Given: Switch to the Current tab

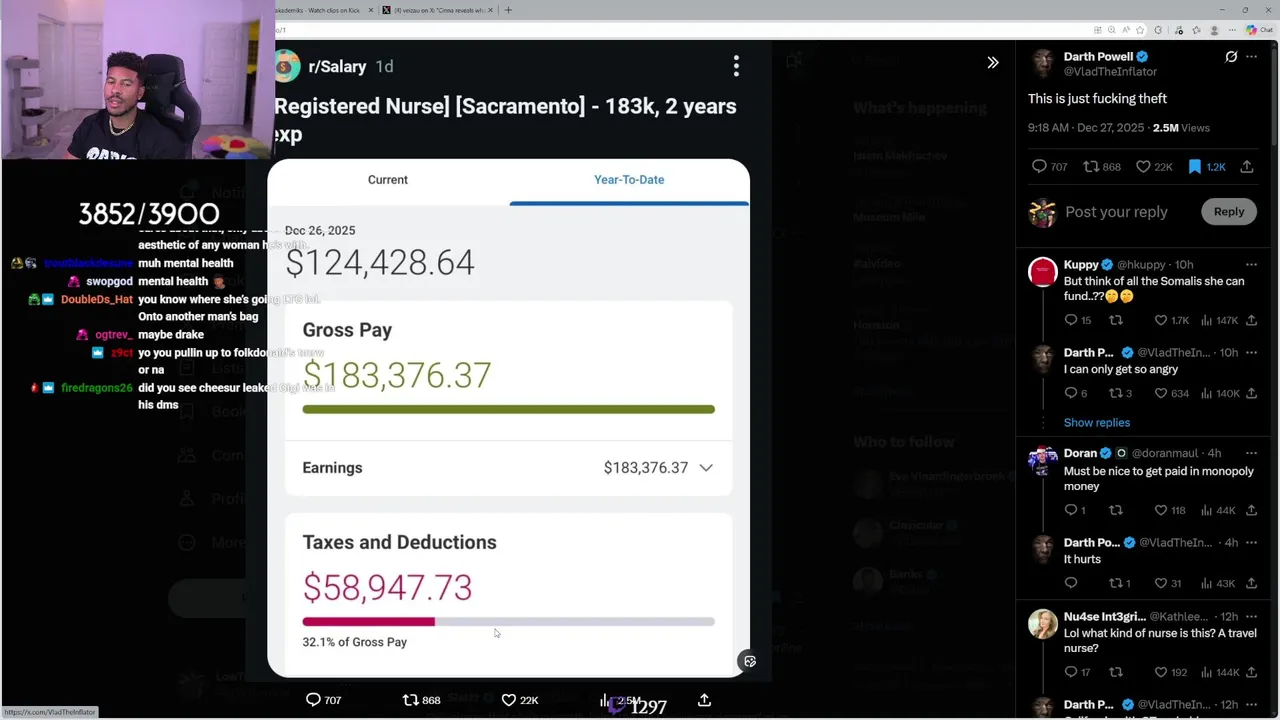Looking at the screenshot, I should click(x=388, y=180).
